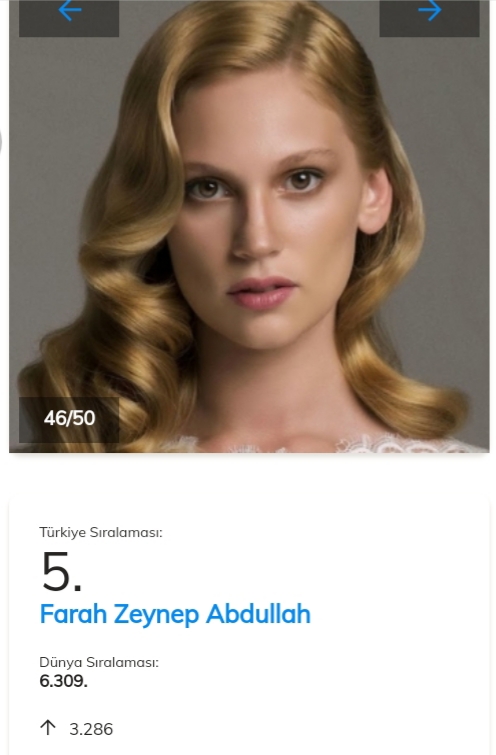Click the partial circle at left photo edge
The width and height of the screenshot is (496, 755).
click(x=0, y=143)
